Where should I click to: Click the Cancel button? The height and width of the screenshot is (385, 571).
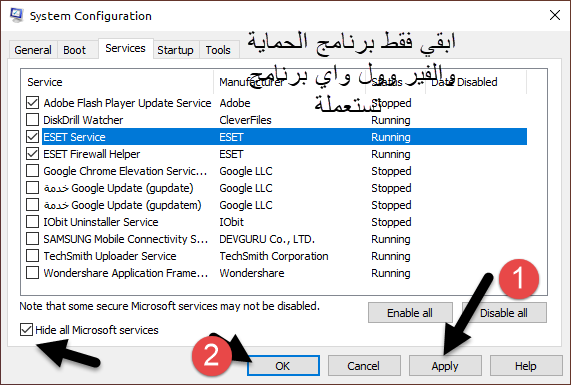(364, 366)
